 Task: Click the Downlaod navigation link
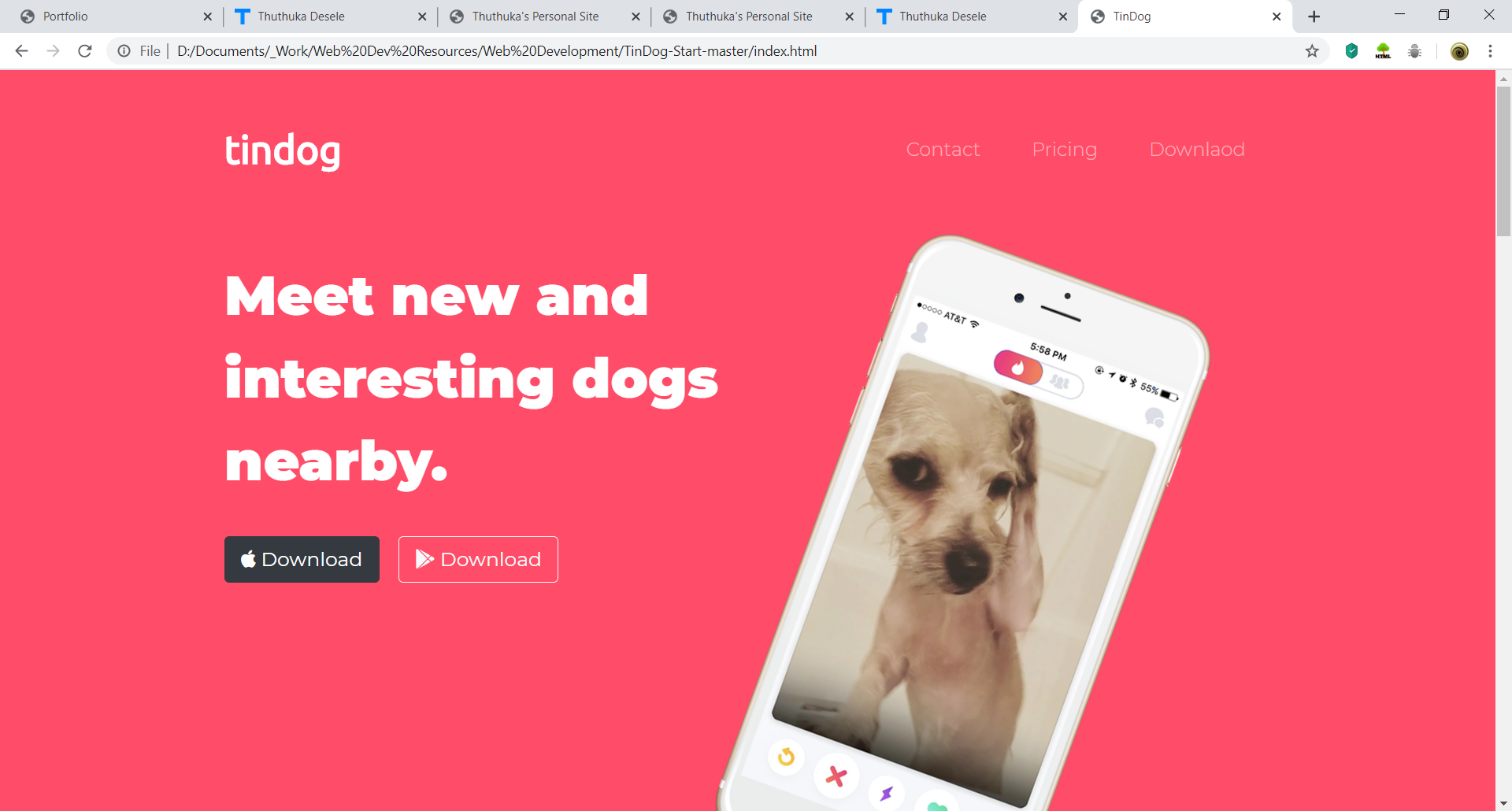tap(1197, 150)
